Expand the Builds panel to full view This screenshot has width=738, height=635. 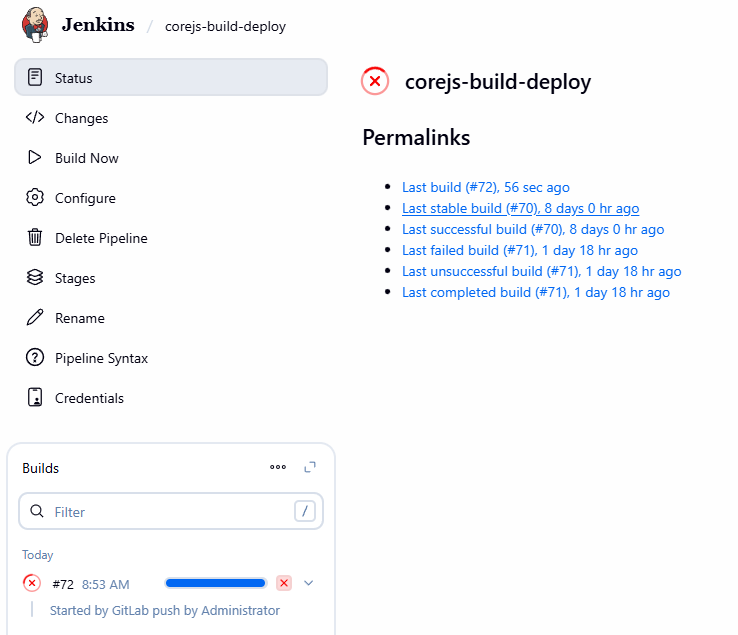(x=310, y=467)
